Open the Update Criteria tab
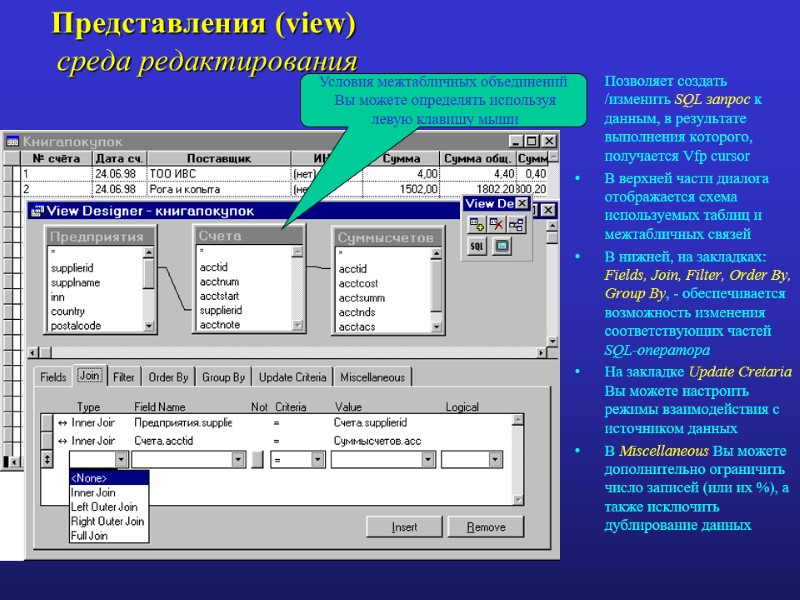The width and height of the screenshot is (800, 600). click(x=293, y=378)
